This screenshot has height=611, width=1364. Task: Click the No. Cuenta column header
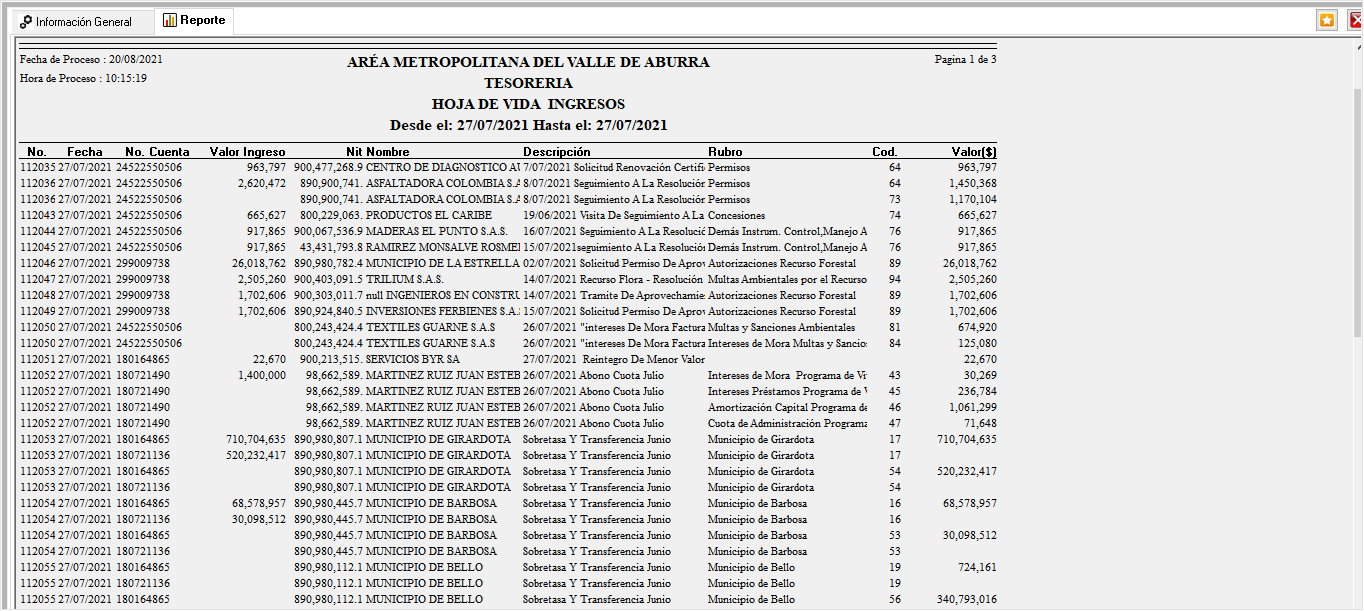[157, 152]
